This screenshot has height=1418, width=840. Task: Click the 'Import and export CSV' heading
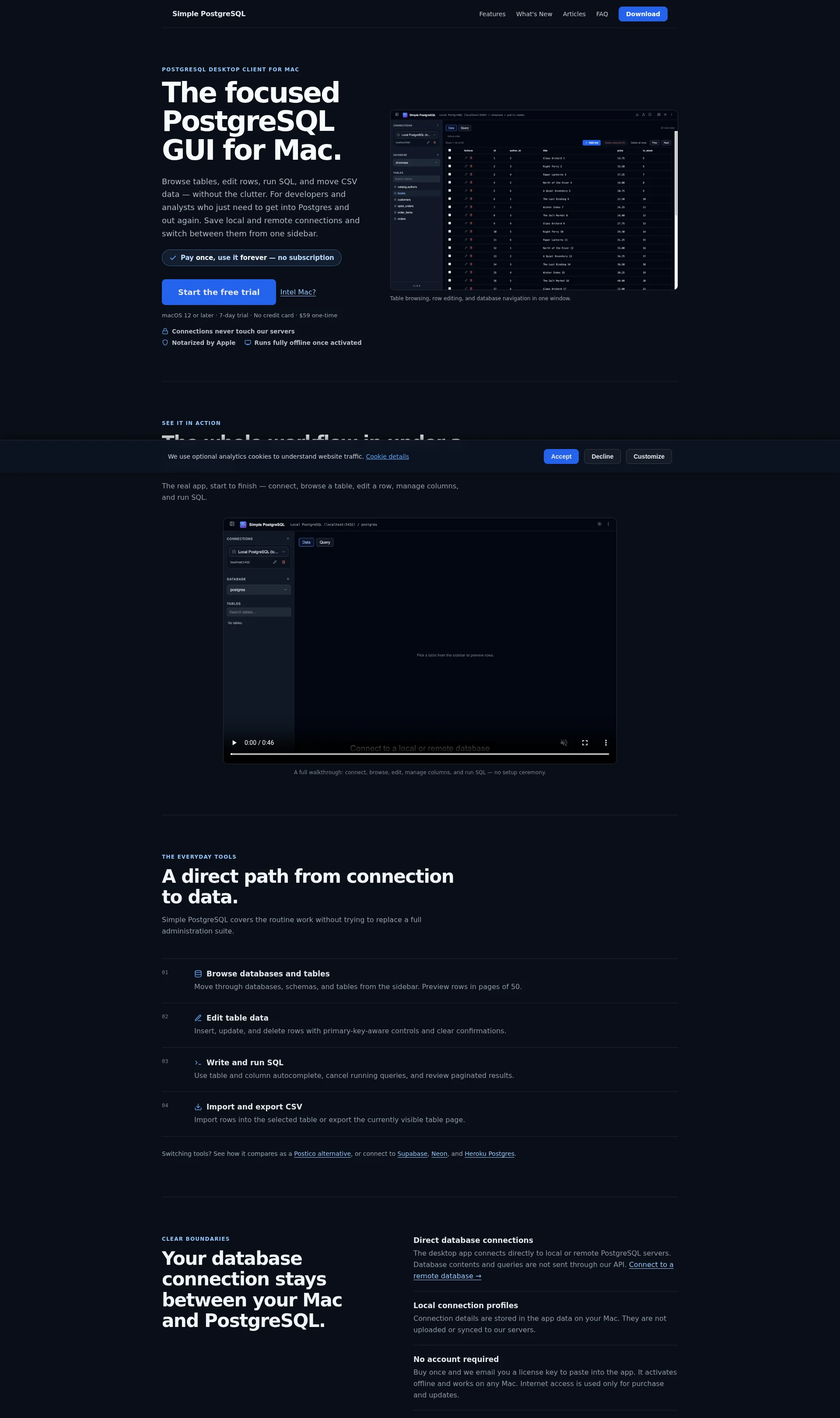click(x=254, y=1107)
